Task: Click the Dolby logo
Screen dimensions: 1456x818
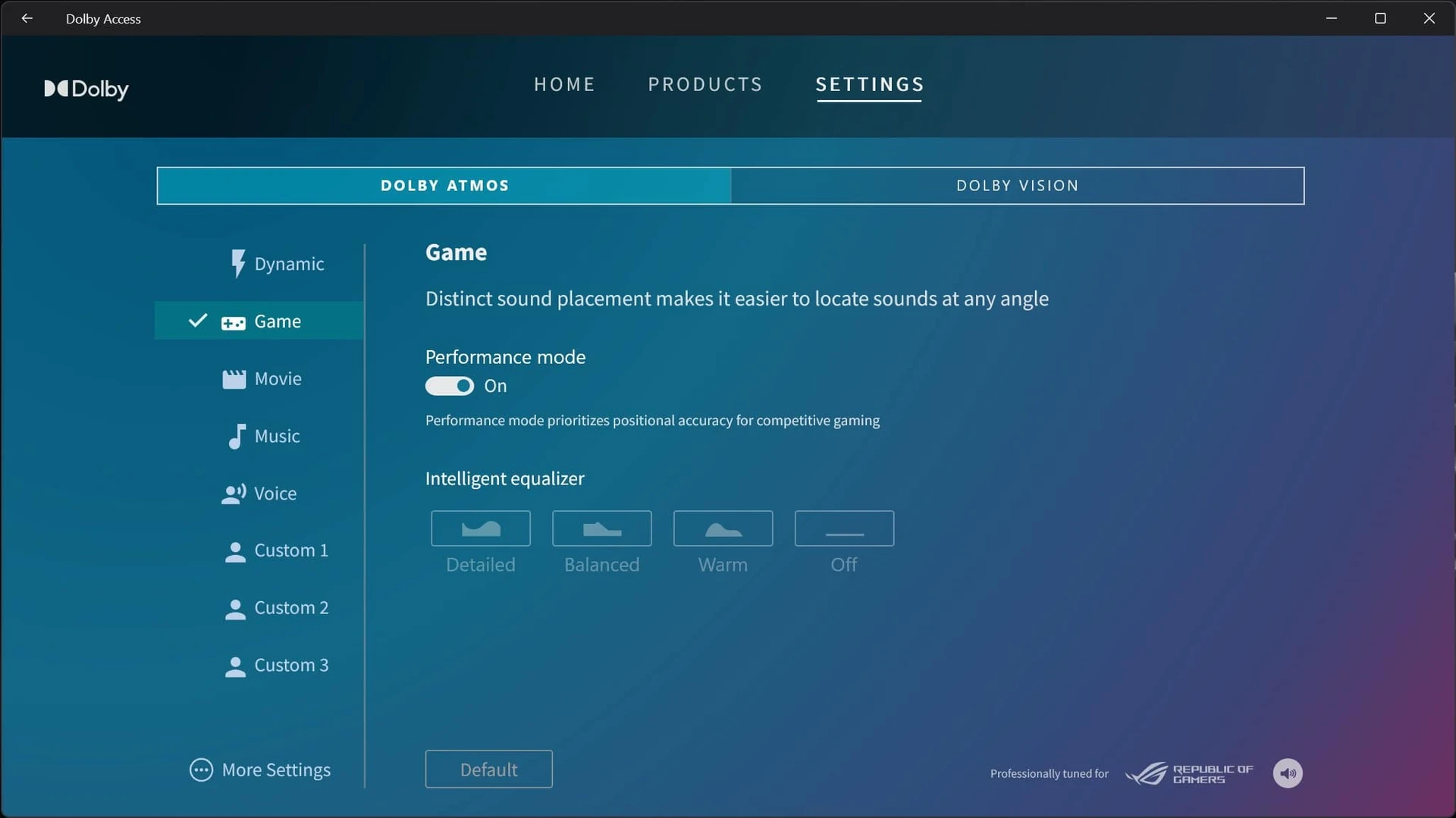Action: coord(86,89)
